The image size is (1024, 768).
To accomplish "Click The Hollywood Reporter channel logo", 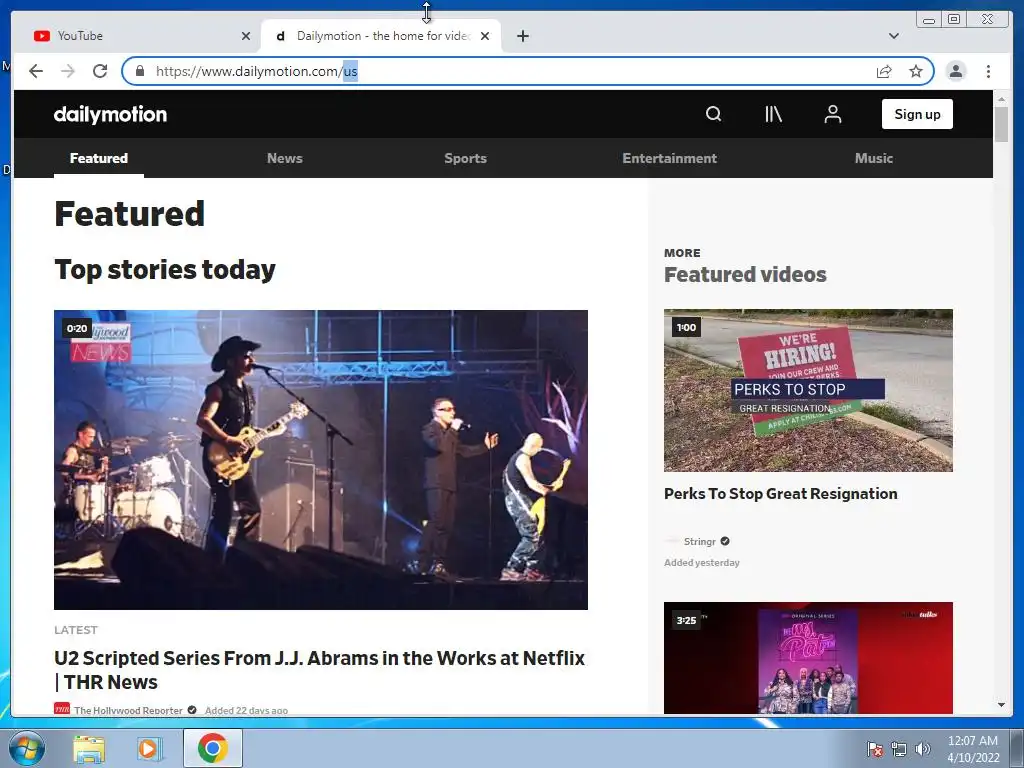I will (62, 709).
